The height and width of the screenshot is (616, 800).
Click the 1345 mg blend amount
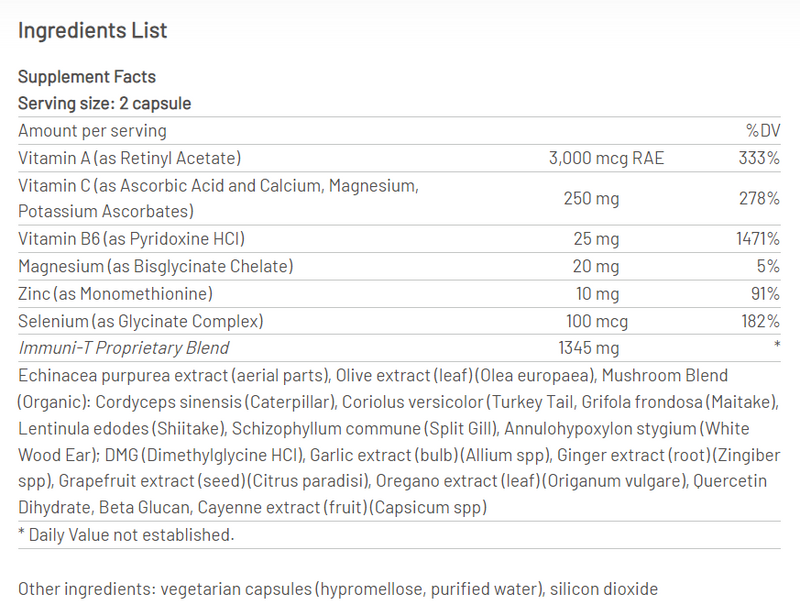click(589, 348)
